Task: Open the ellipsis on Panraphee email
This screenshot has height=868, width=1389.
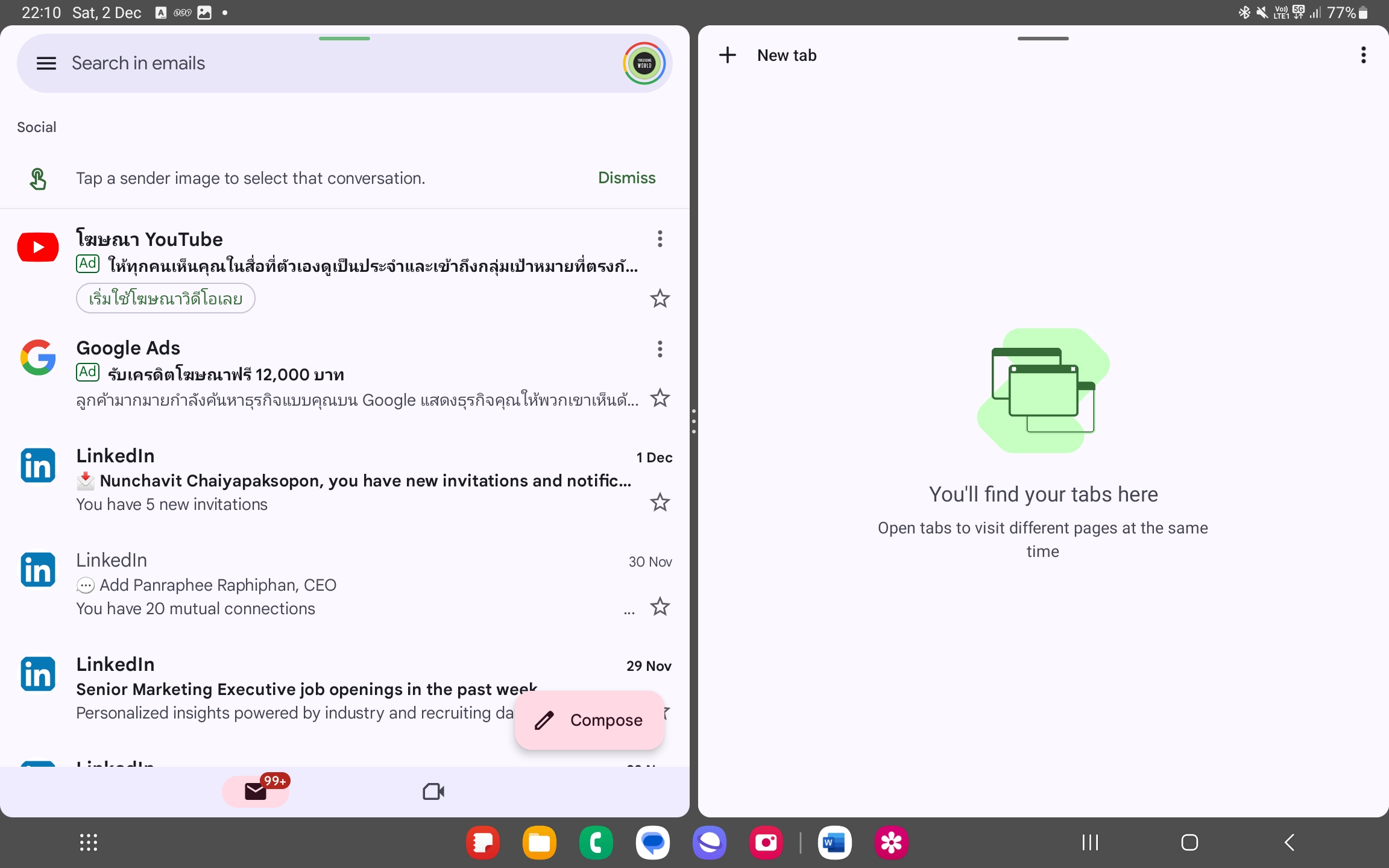Action: [629, 612]
